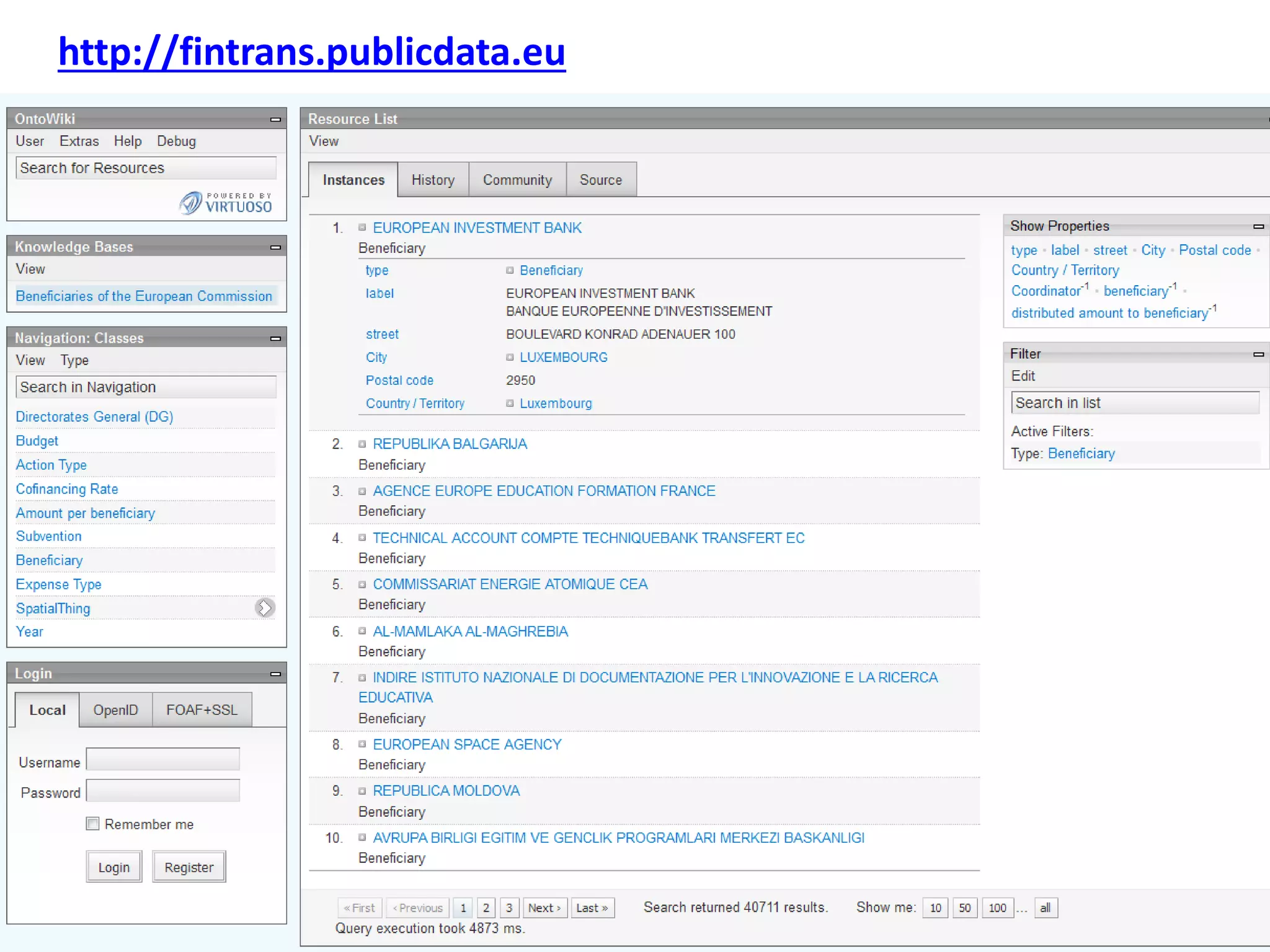
Task: Toggle icon beside TECHNICAL ACCOUNT COMPTE TECHNIQUEBANK
Action: click(362, 537)
